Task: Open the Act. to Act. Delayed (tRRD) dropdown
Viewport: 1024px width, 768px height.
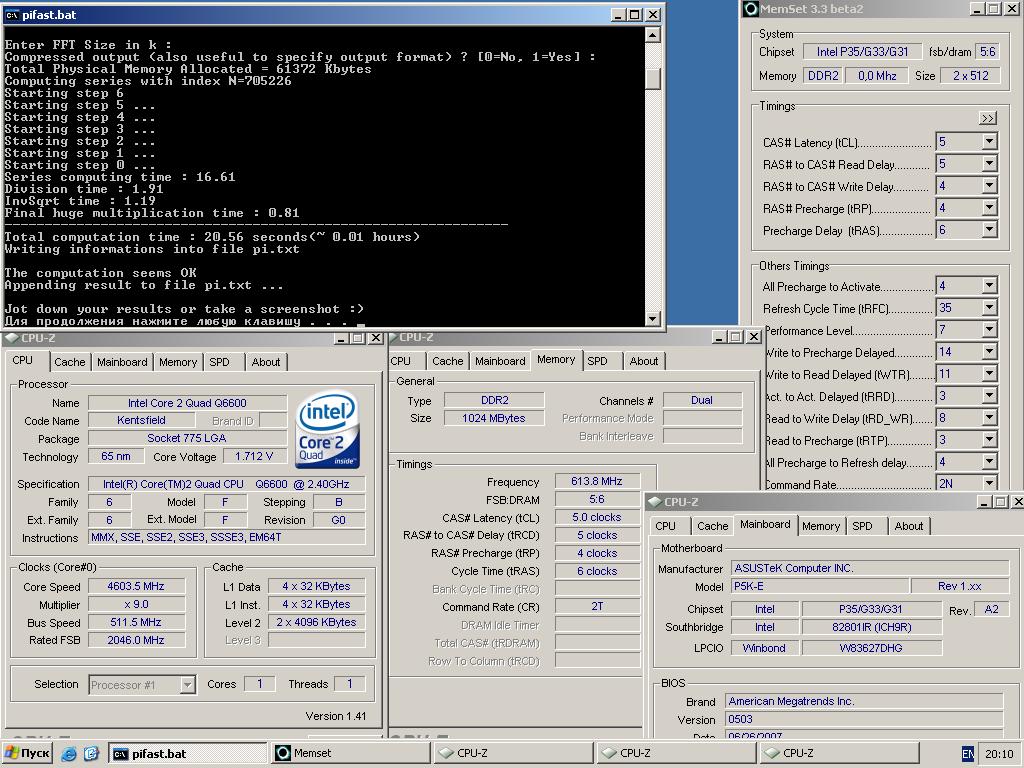Action: click(989, 396)
